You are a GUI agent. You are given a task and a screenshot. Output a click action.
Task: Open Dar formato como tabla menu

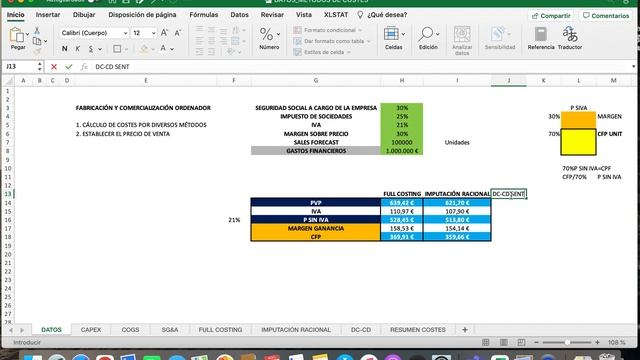click(332, 41)
